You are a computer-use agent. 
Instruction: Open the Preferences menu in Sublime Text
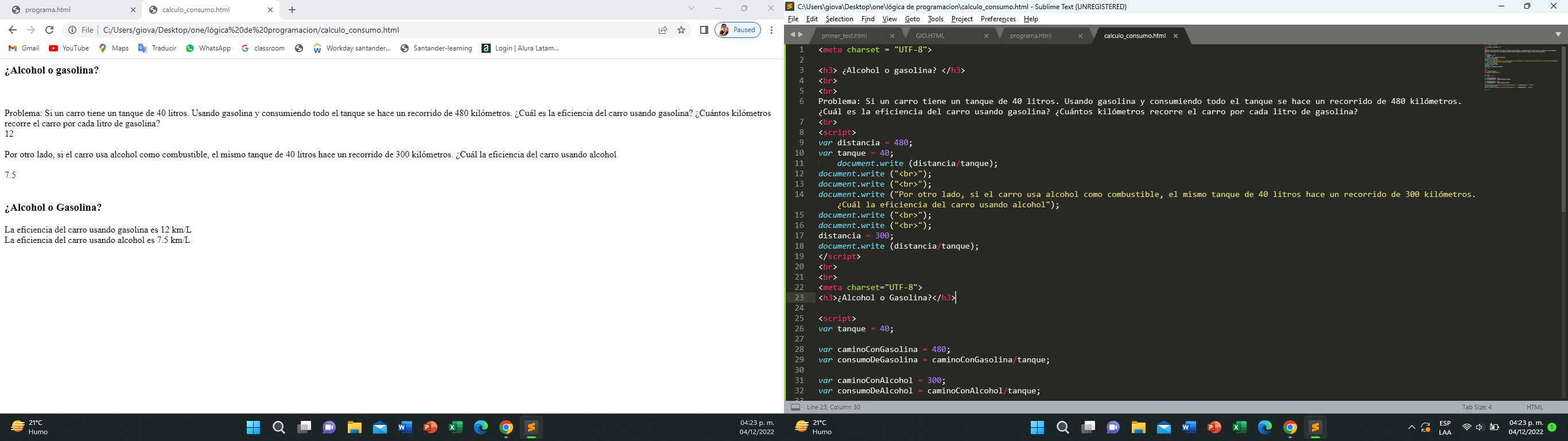998,19
